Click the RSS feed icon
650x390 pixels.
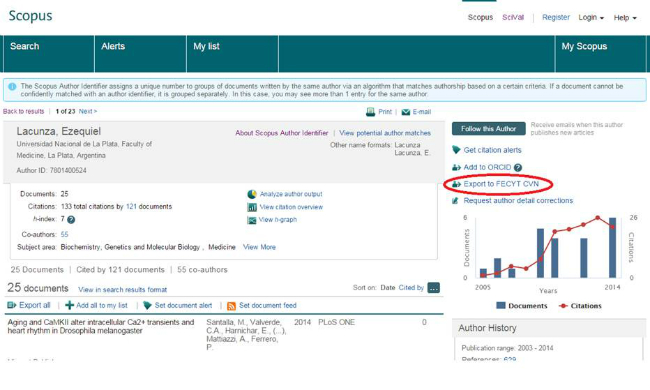click(231, 306)
